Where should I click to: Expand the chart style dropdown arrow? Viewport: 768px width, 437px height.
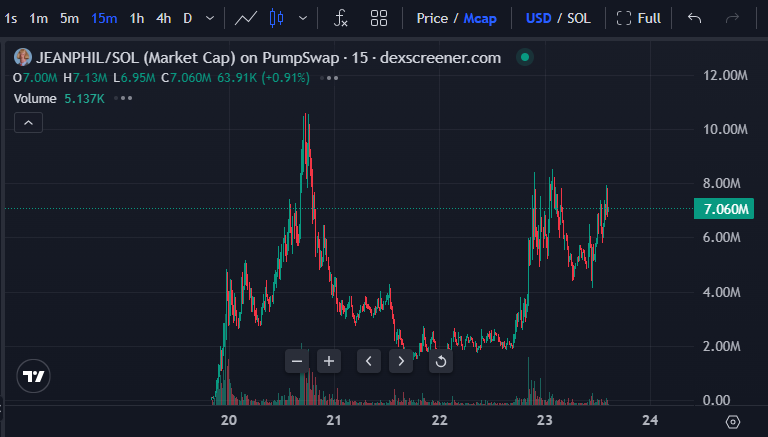click(x=303, y=19)
